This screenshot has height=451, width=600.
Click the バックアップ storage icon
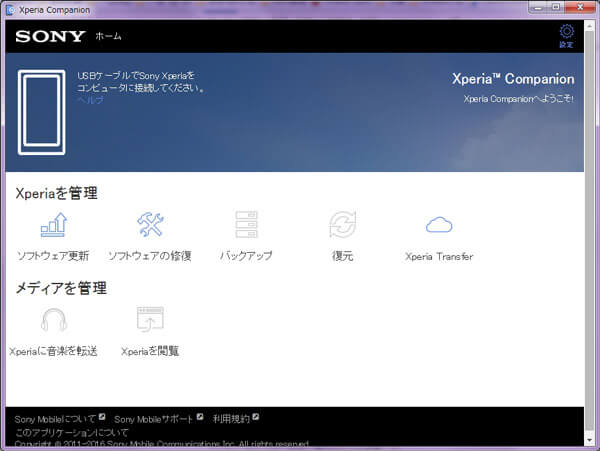246,224
